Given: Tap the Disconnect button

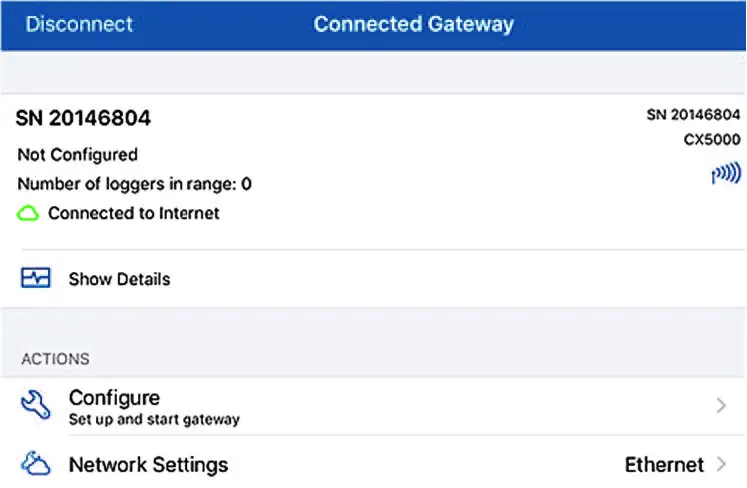Looking at the screenshot, I should click(x=79, y=24).
